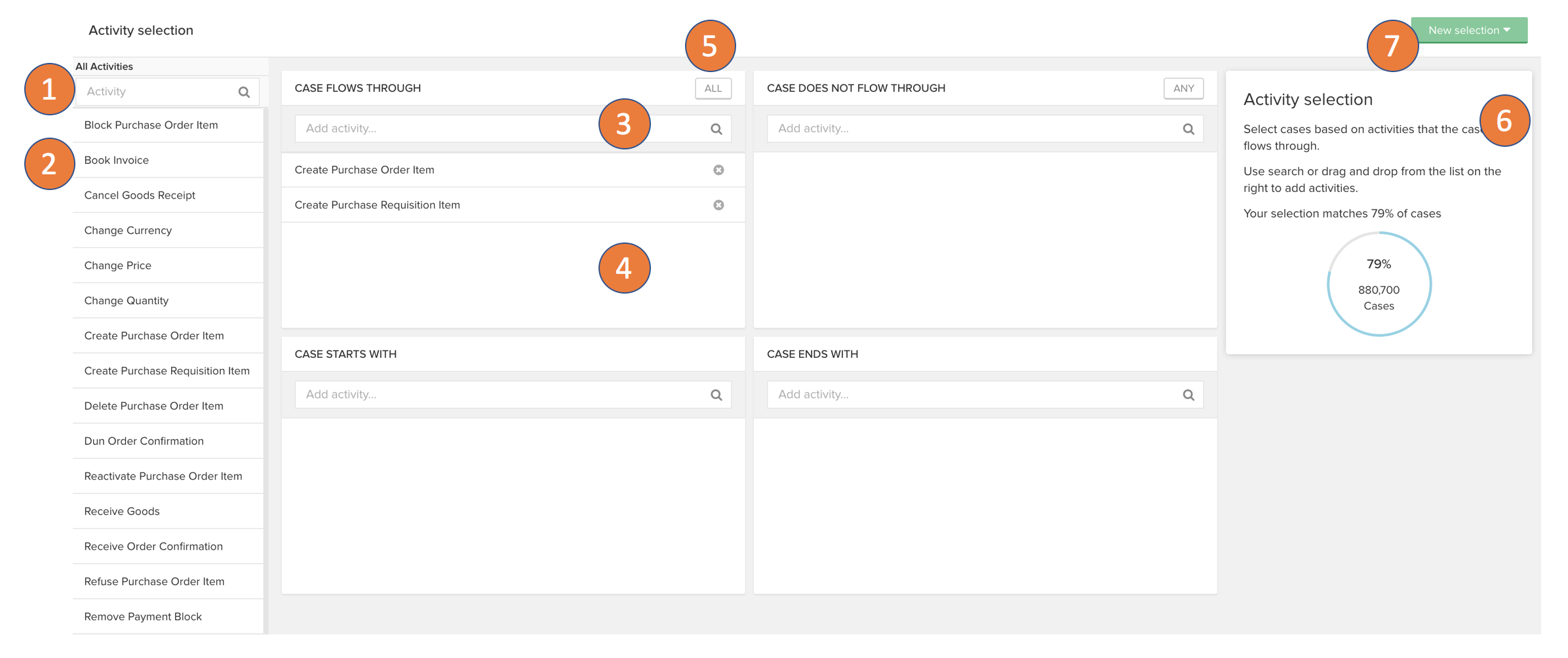Click search icon in Case Ends With box

point(1188,395)
